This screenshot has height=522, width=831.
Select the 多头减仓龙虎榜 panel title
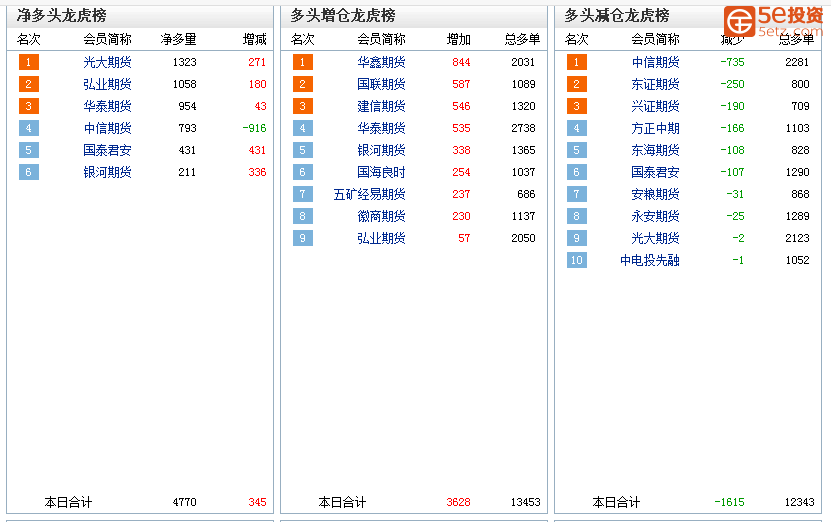click(617, 15)
